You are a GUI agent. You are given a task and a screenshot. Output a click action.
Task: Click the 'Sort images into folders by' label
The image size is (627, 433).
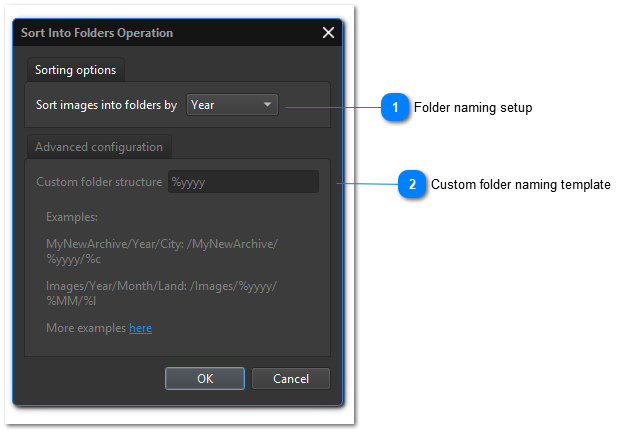click(x=106, y=104)
